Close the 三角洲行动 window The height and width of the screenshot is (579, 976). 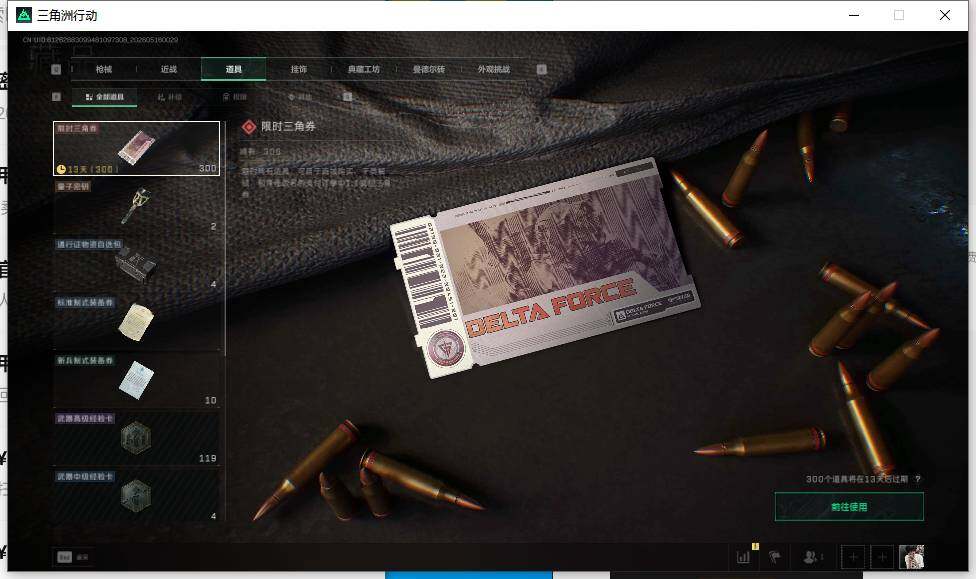click(945, 15)
